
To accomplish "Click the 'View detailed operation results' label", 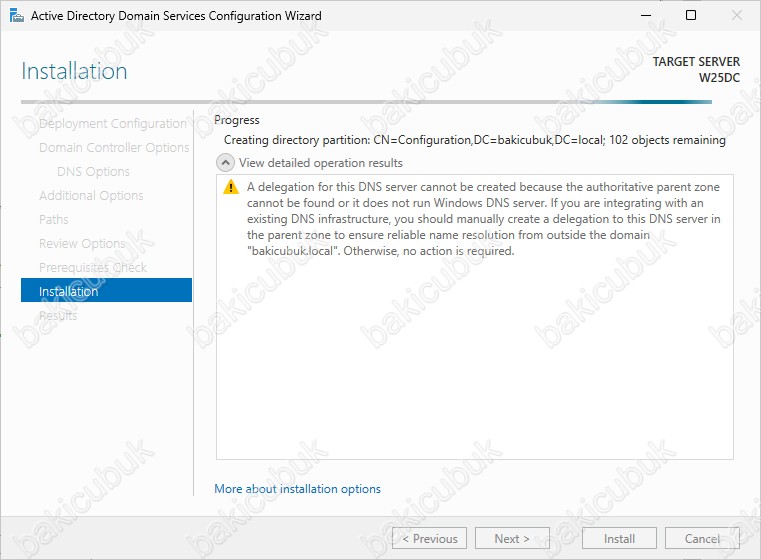I will click(321, 163).
